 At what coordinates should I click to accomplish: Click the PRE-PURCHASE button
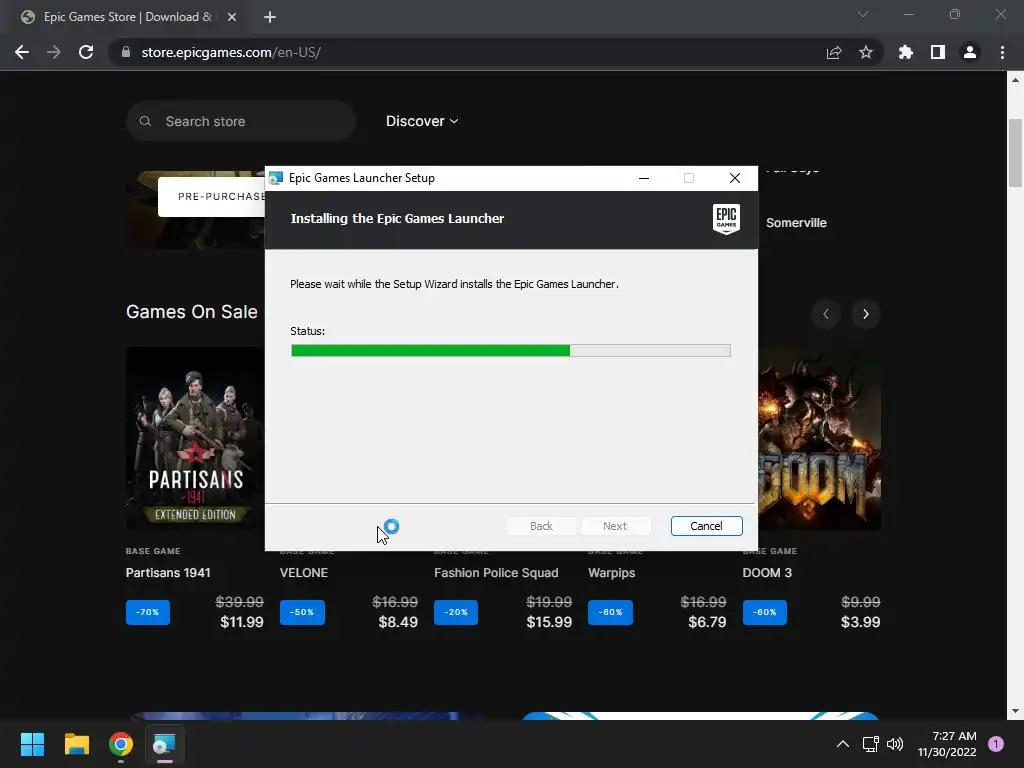point(212,197)
